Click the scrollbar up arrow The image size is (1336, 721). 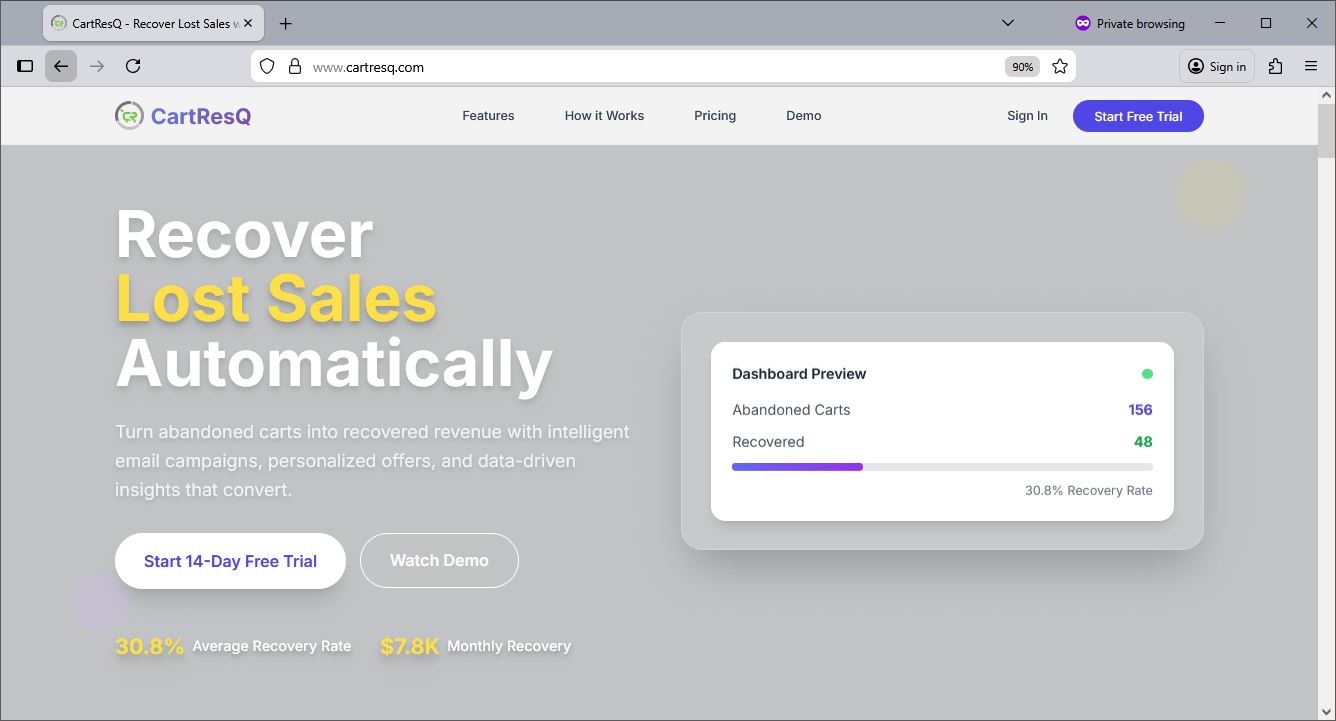click(1326, 95)
